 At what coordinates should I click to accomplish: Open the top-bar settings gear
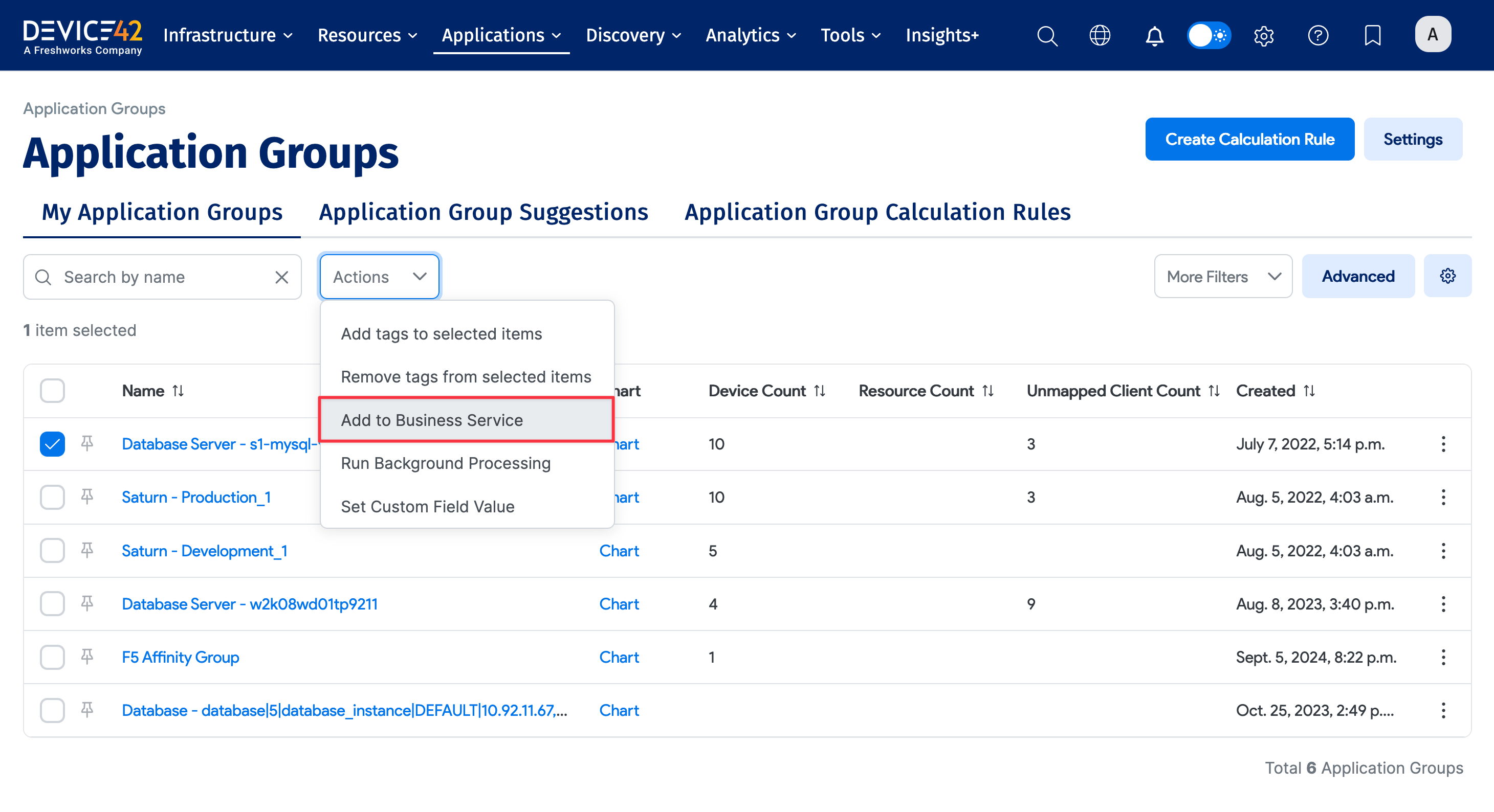[x=1264, y=35]
